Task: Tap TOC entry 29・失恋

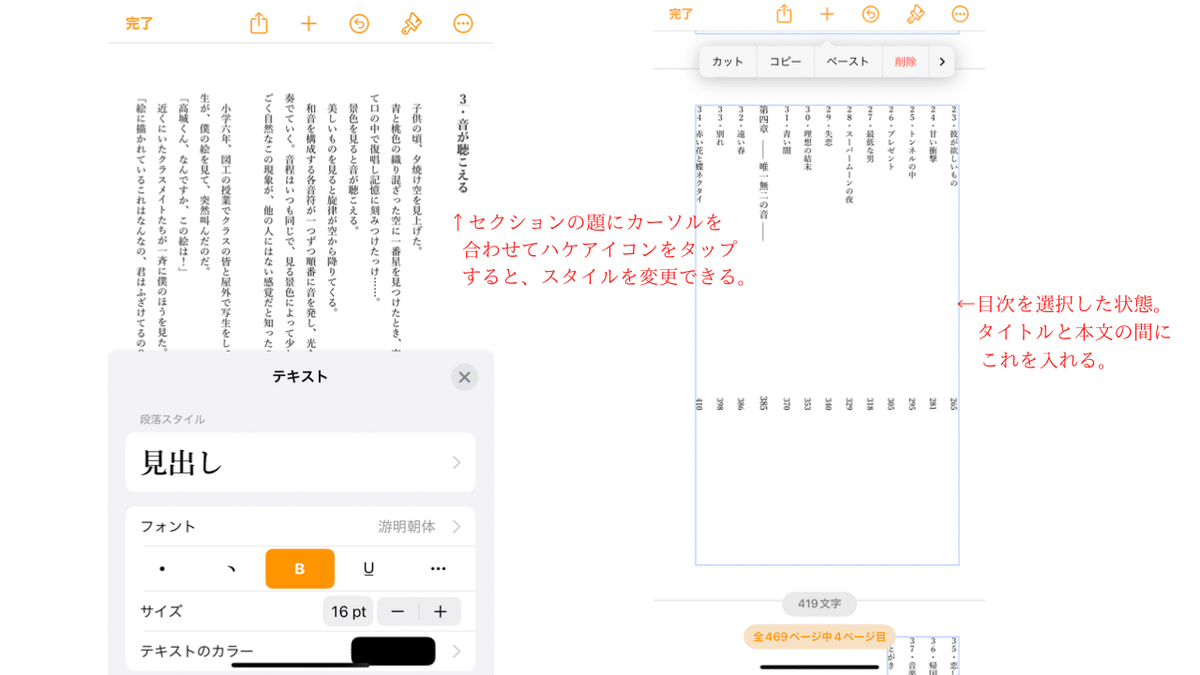Action: coord(828,124)
